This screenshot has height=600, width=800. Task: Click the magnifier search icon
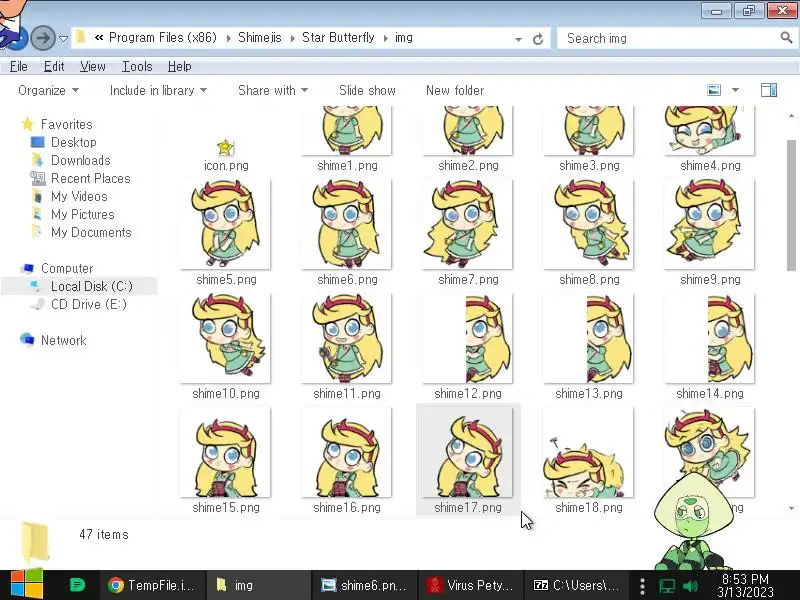786,37
